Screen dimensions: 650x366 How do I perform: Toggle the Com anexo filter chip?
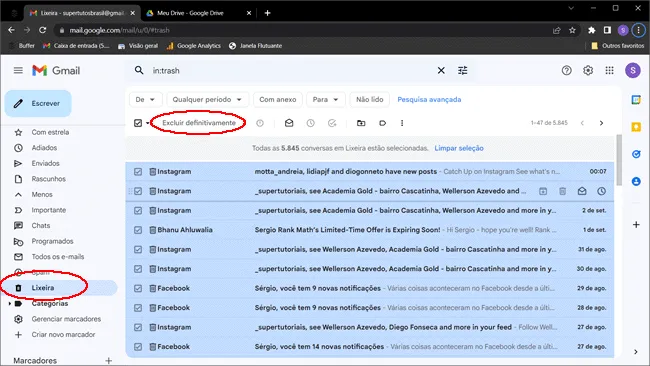(x=278, y=99)
